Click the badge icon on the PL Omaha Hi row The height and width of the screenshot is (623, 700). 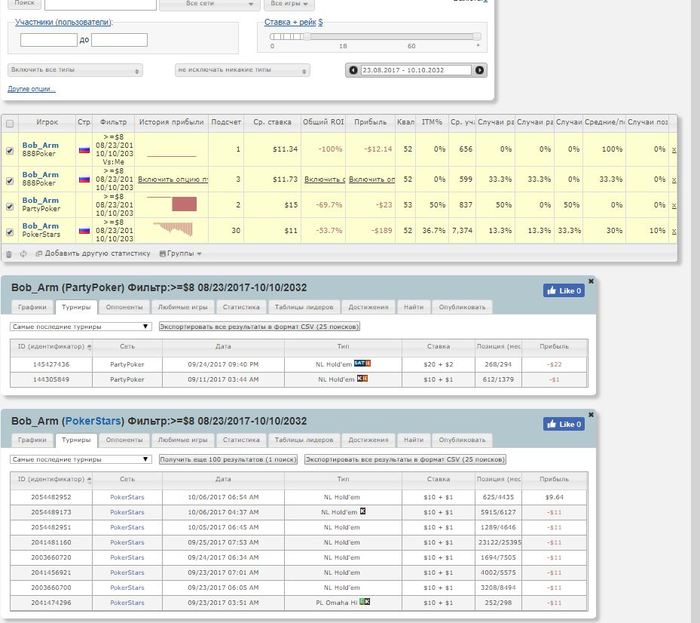(x=365, y=602)
